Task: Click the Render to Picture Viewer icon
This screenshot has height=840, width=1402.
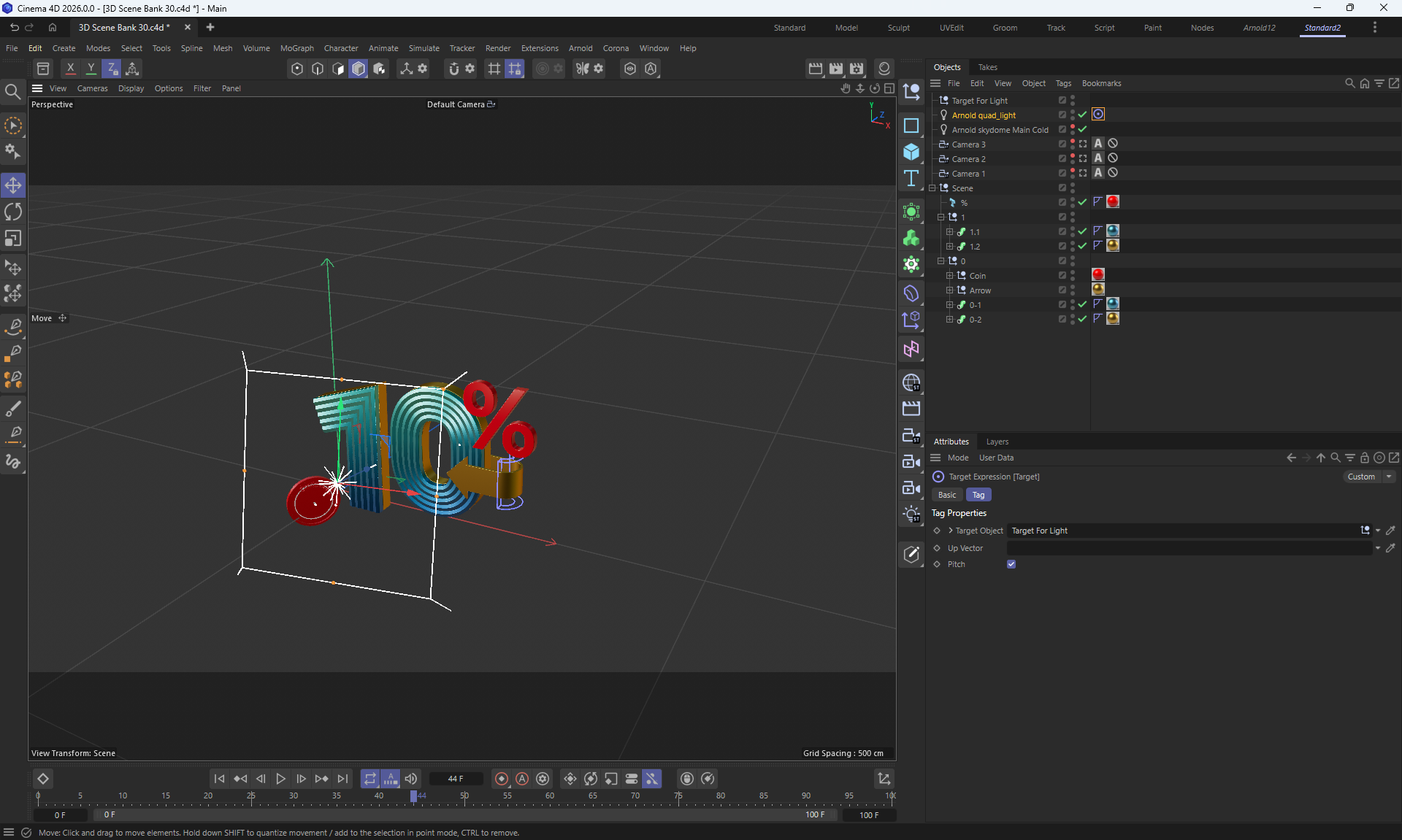Action: coord(836,69)
